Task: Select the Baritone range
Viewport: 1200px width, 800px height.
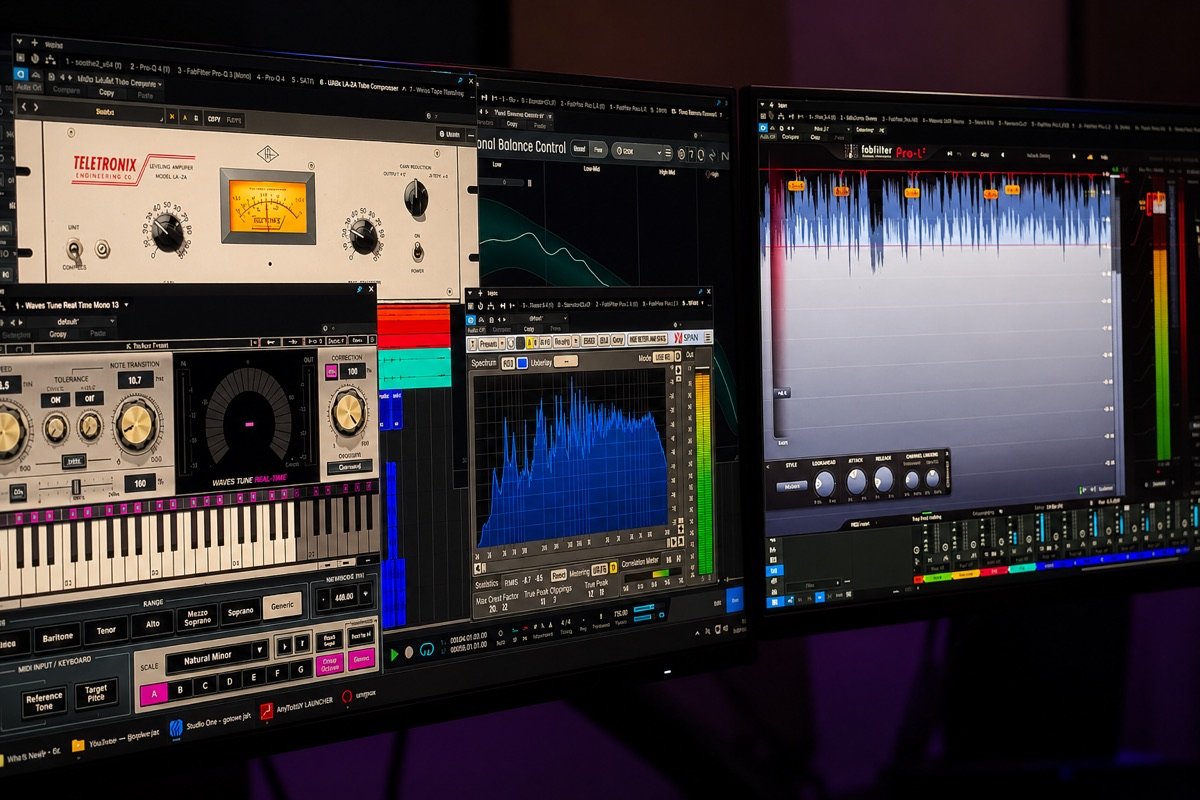Action: [56, 637]
